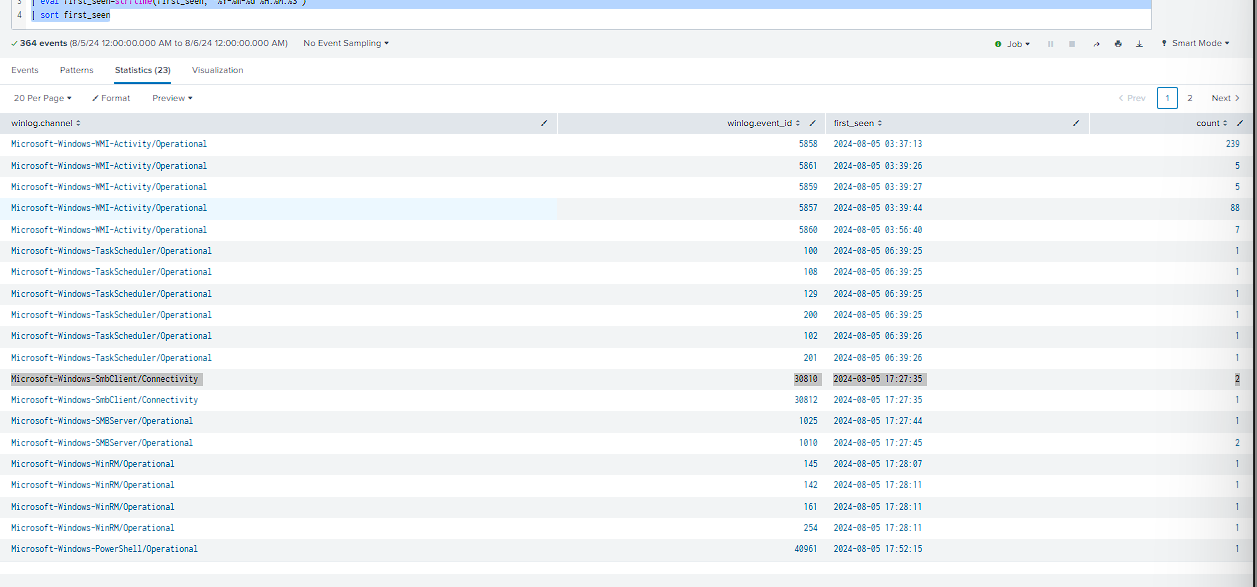The width and height of the screenshot is (1257, 587).
Task: Sort by winlog.channel column header
Action: point(46,123)
